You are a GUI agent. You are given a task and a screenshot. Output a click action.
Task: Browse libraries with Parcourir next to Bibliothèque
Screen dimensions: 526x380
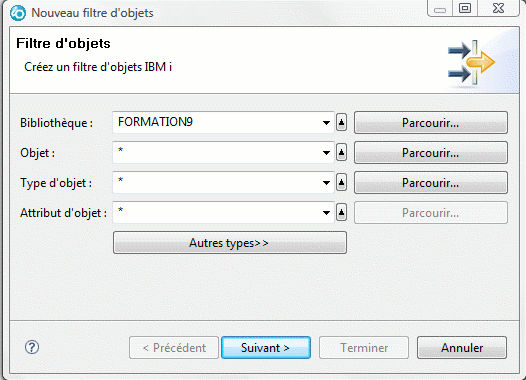tap(431, 123)
